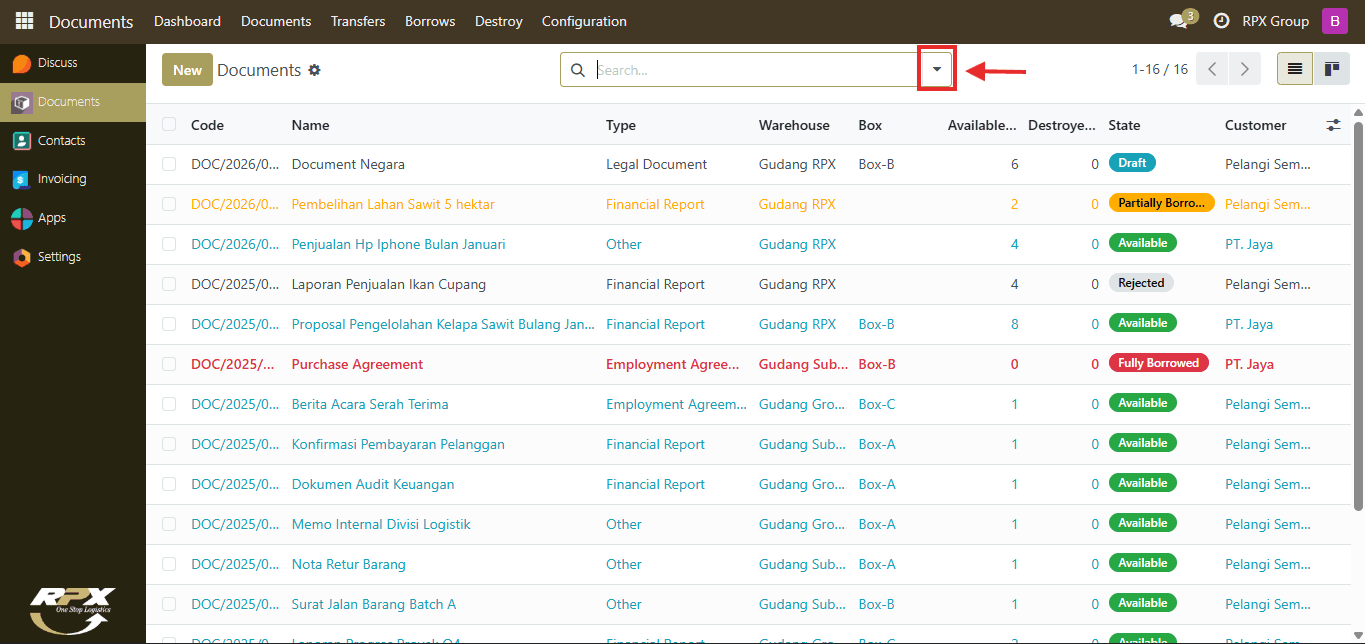Screen dimensions: 1365x644
Task: Open the Dokumen Audit Keuangan record
Action: 373,484
